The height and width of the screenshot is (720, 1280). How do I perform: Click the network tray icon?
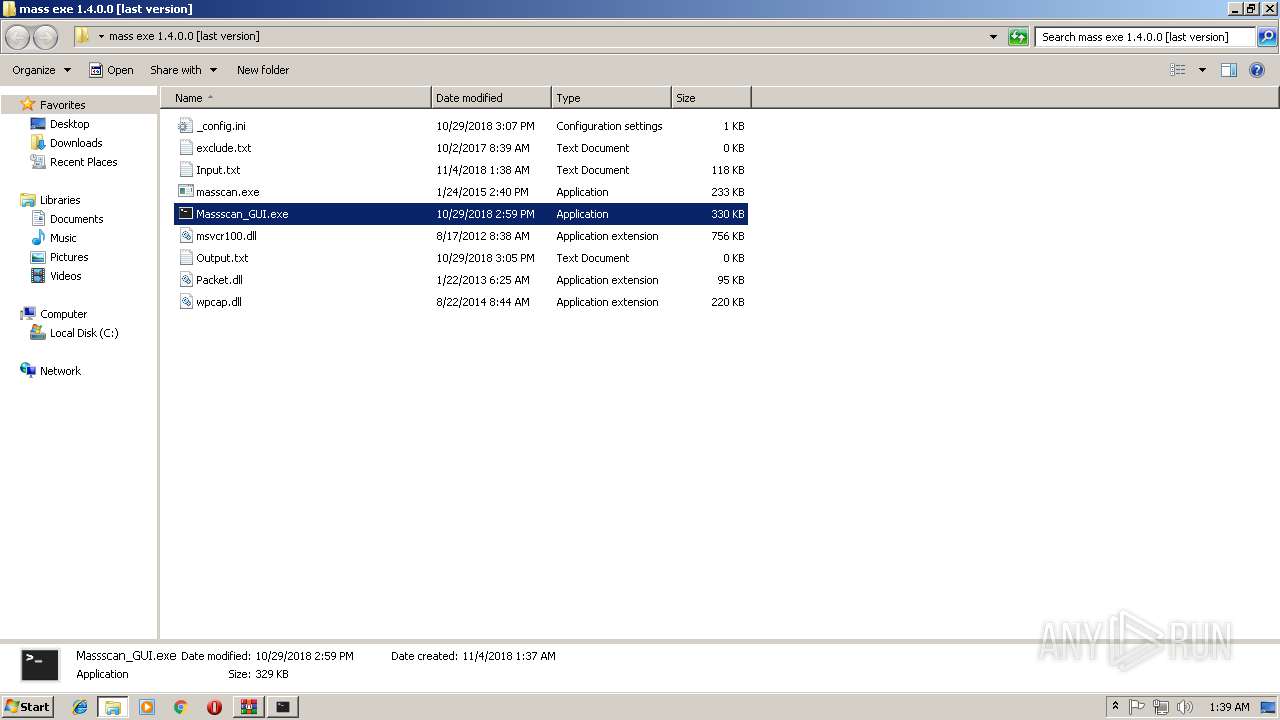pos(1161,707)
